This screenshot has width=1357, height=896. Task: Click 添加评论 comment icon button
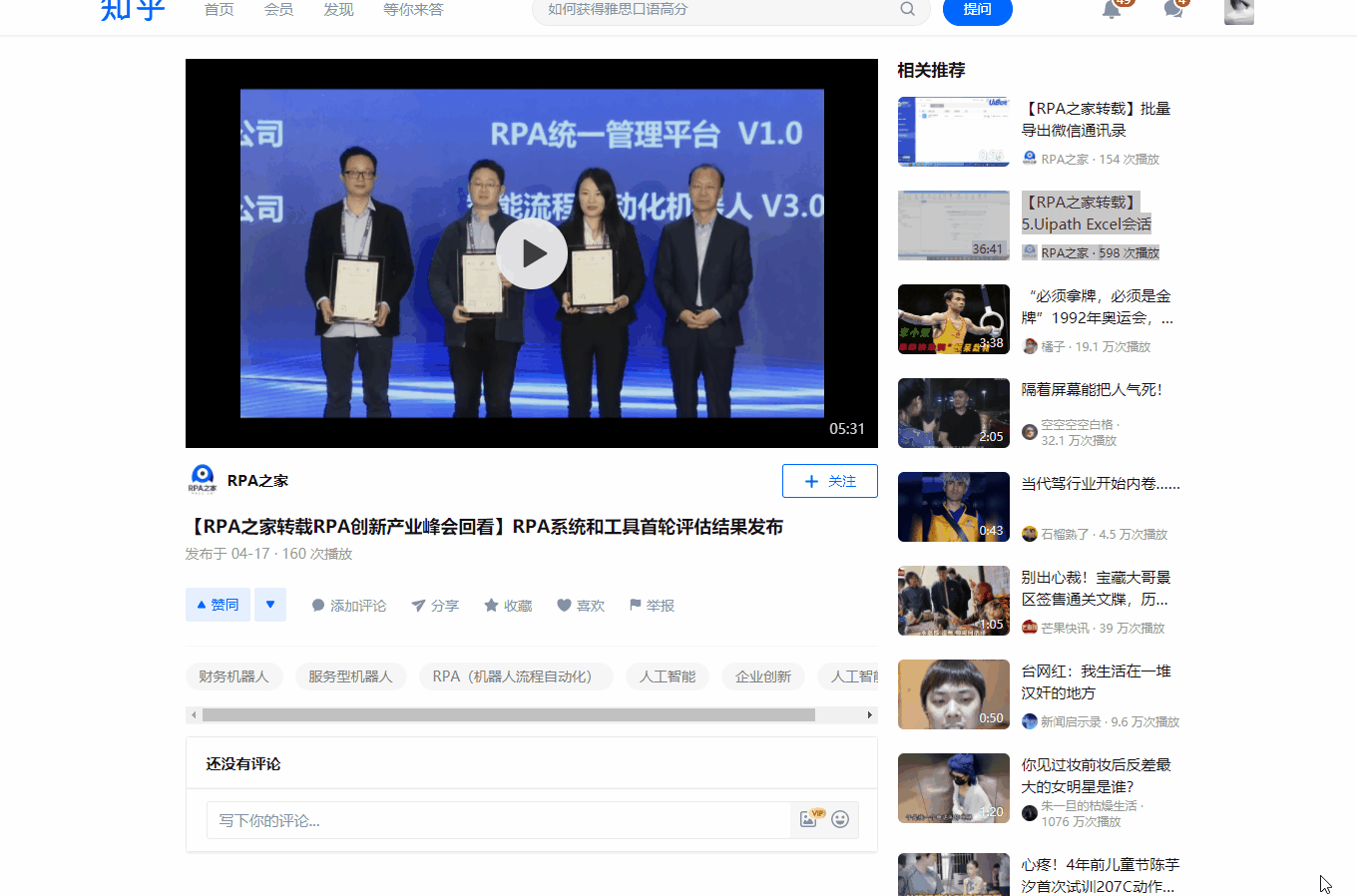(348, 606)
